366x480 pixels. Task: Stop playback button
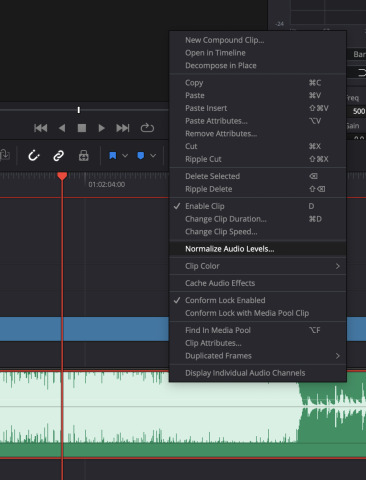pyautogui.click(x=82, y=128)
